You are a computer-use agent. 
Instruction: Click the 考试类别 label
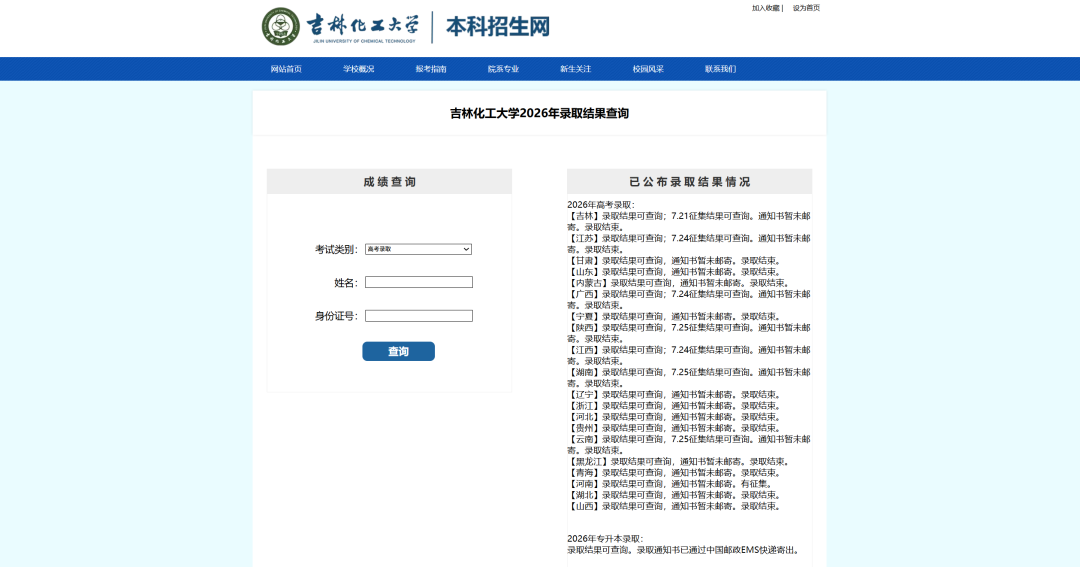click(337, 249)
